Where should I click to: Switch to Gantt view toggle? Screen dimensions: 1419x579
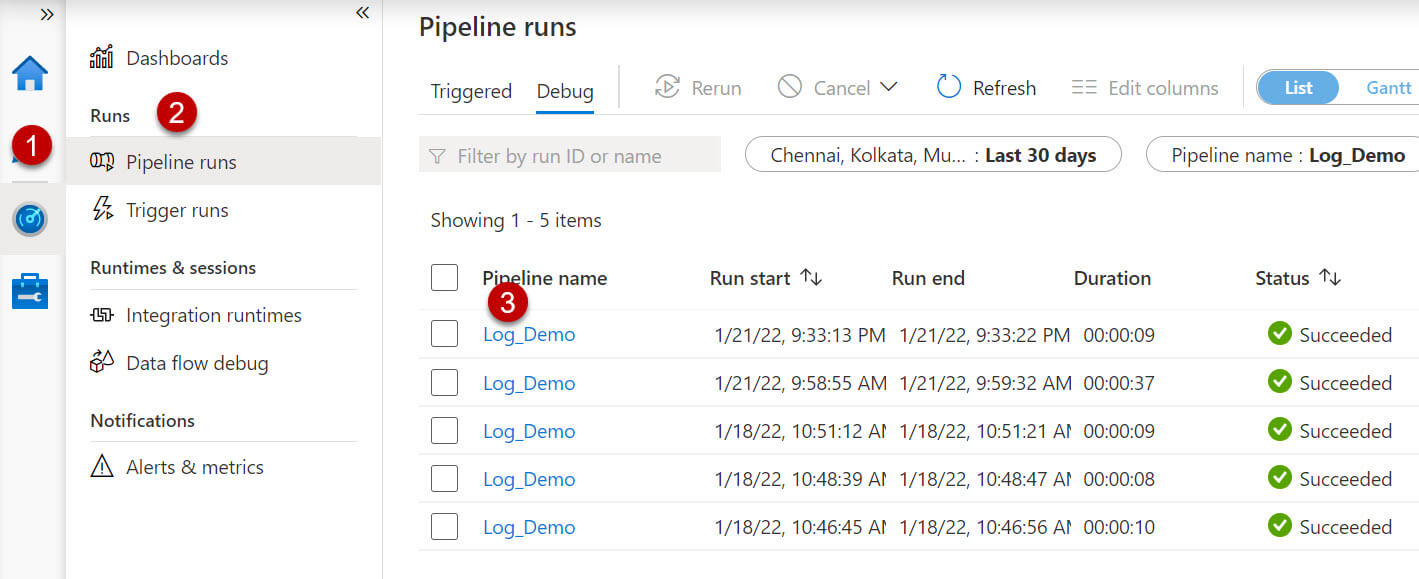pos(1388,88)
